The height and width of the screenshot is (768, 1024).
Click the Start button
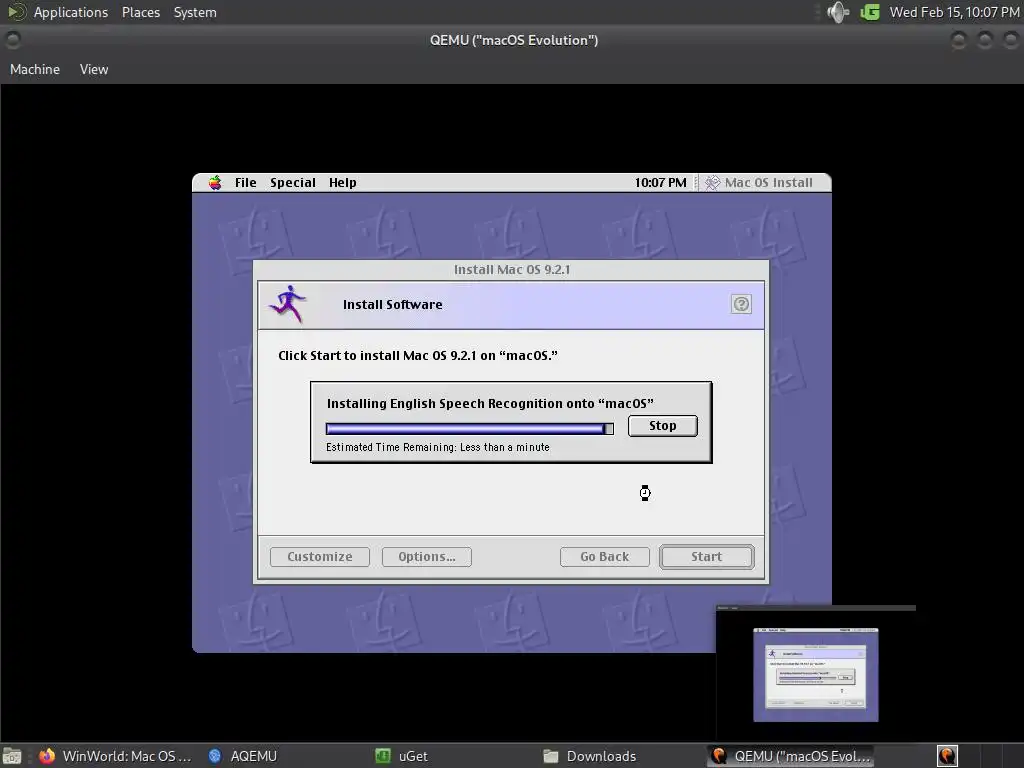coord(707,557)
